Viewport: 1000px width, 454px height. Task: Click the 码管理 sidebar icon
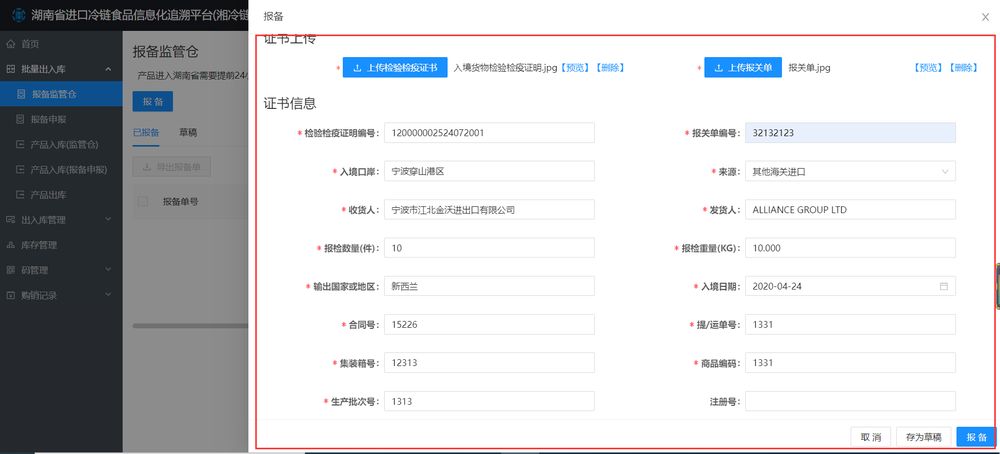pos(11,270)
